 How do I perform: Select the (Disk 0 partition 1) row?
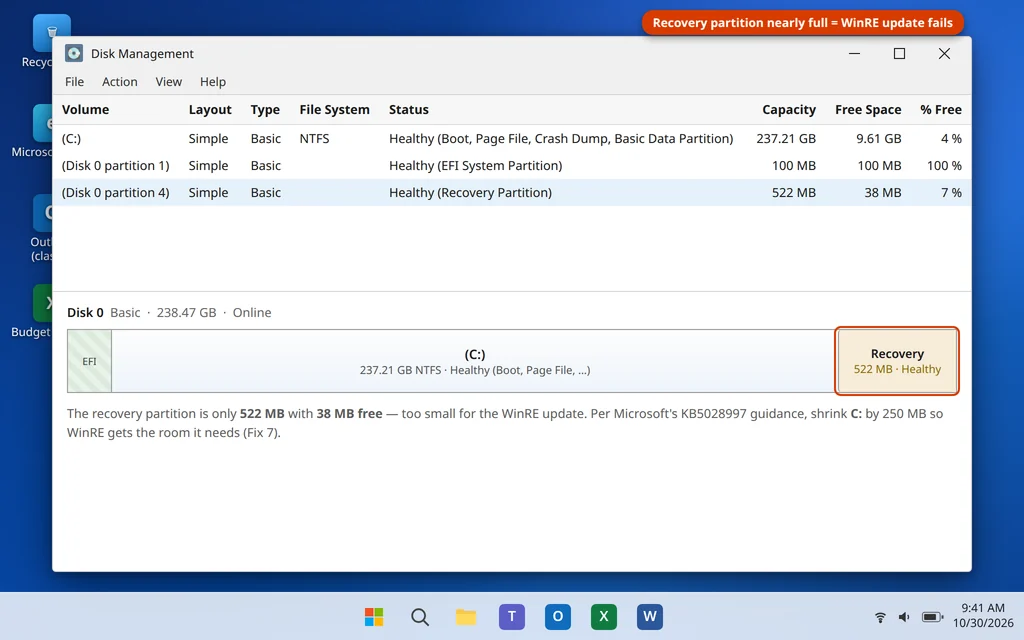(x=511, y=165)
